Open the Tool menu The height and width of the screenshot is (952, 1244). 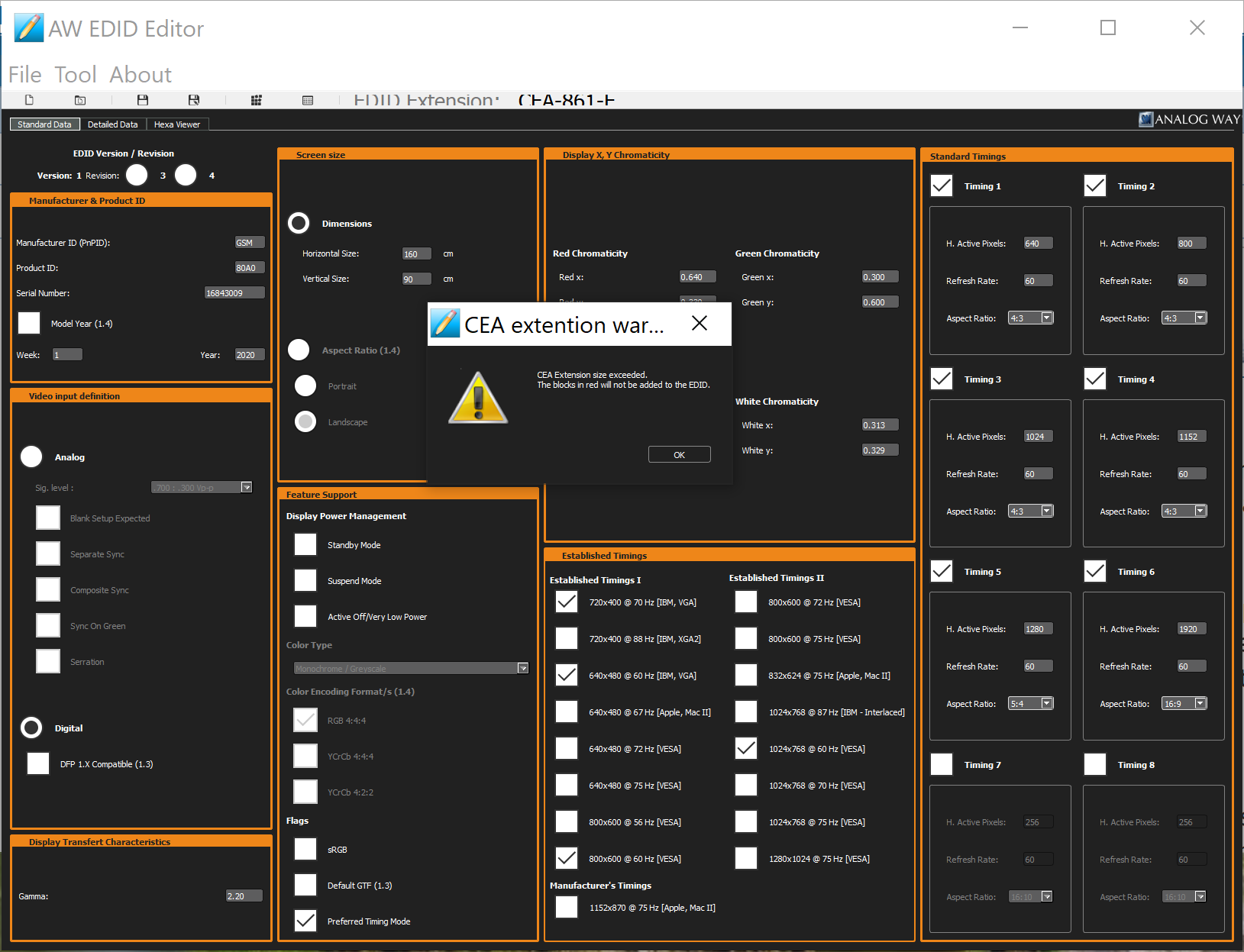[75, 75]
